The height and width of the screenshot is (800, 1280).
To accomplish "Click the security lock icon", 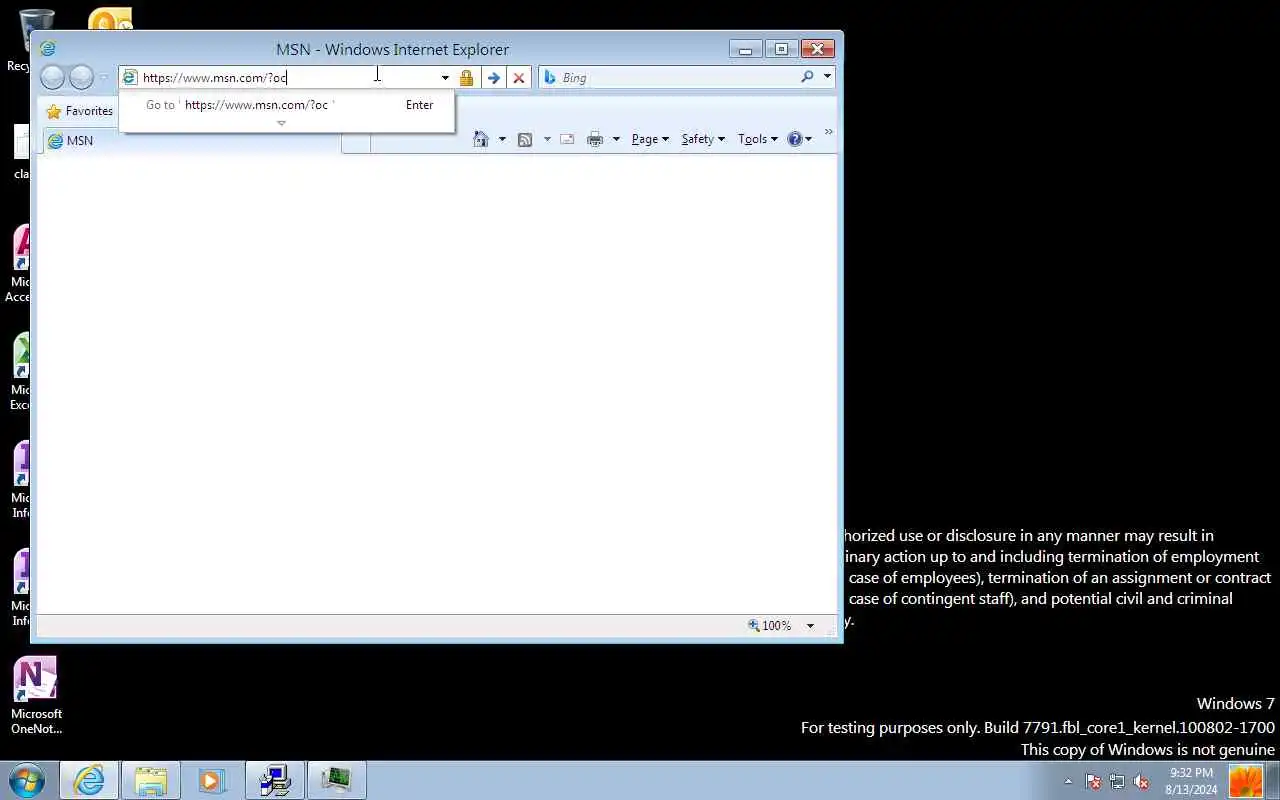I will [x=466, y=77].
